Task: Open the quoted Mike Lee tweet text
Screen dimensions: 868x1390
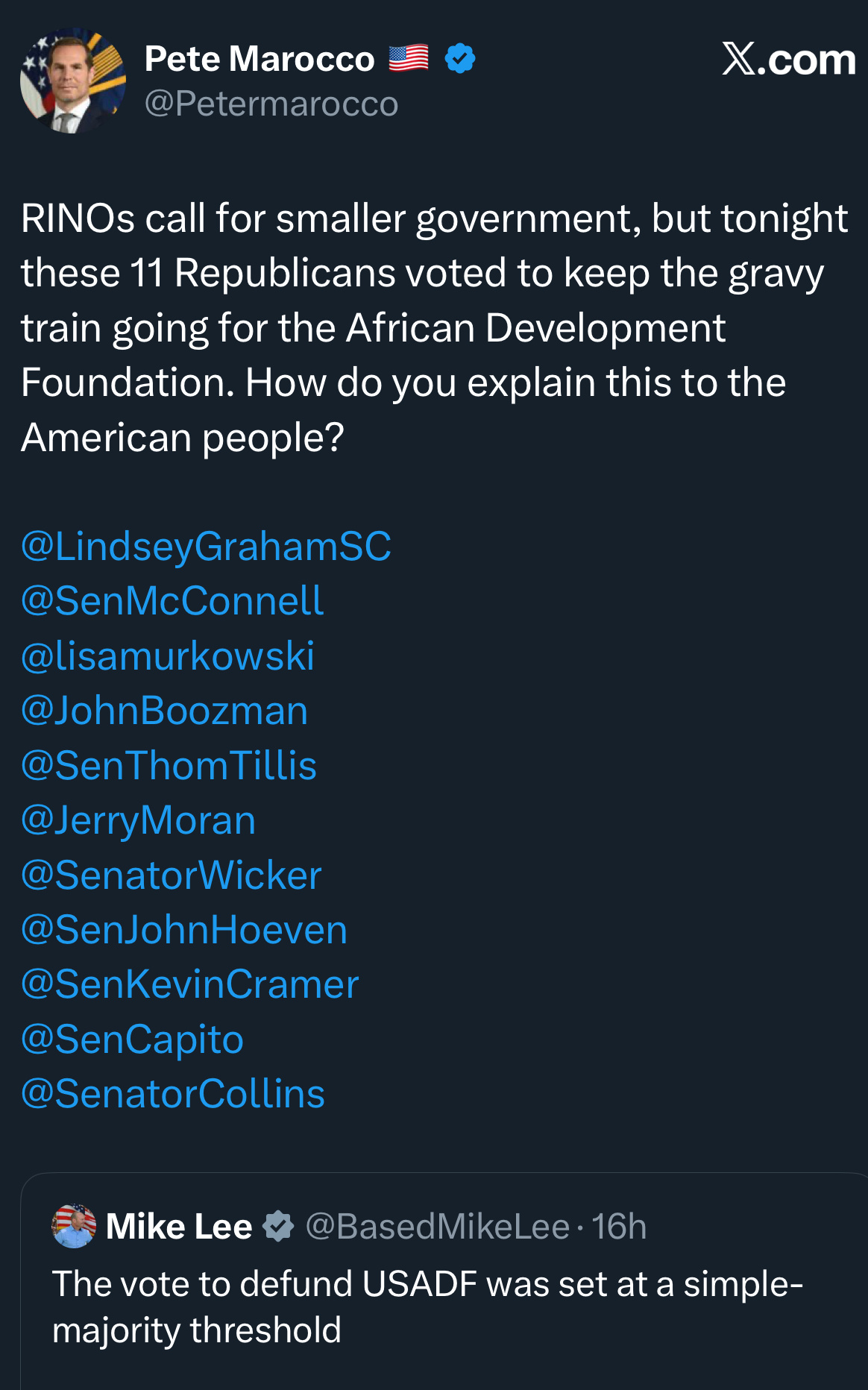Action: coord(427,1306)
